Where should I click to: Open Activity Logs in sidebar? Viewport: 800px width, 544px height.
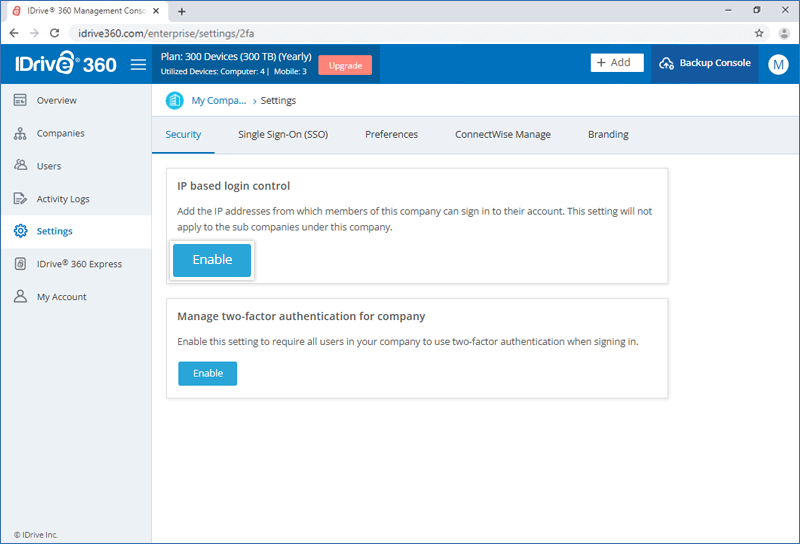pyautogui.click(x=77, y=199)
